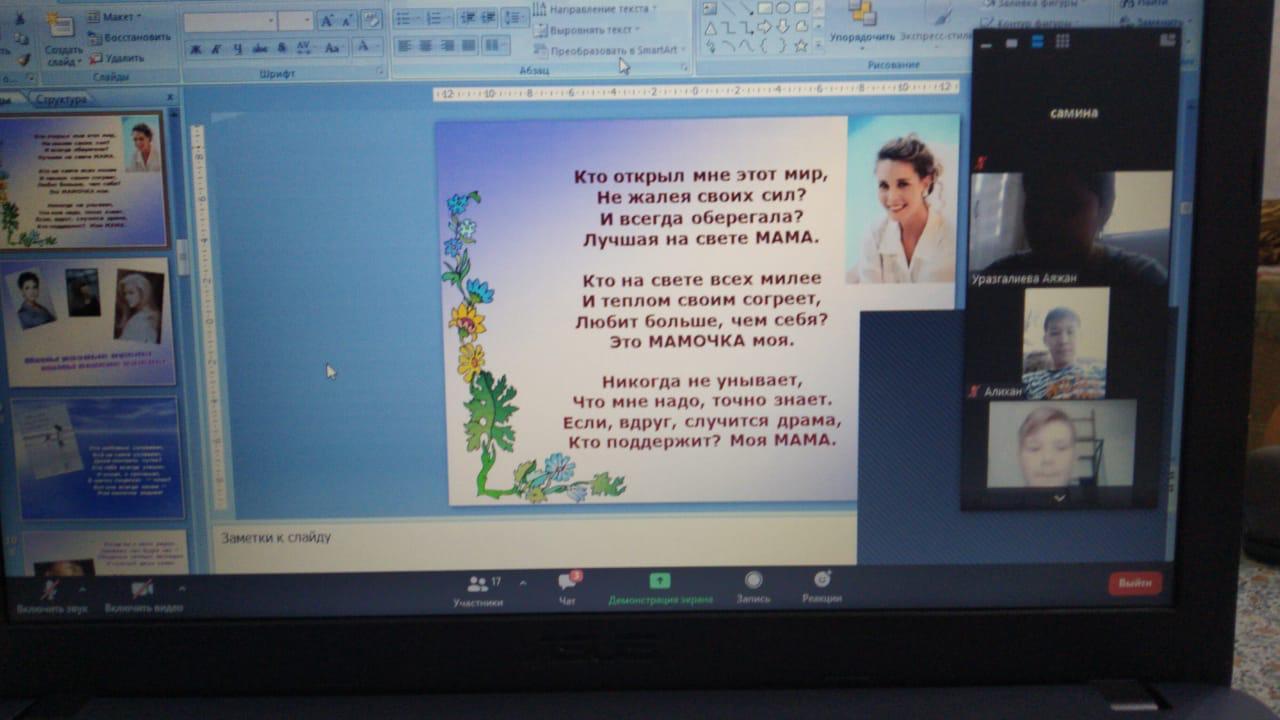Toggle bold text formatting in ribbon

(195, 48)
